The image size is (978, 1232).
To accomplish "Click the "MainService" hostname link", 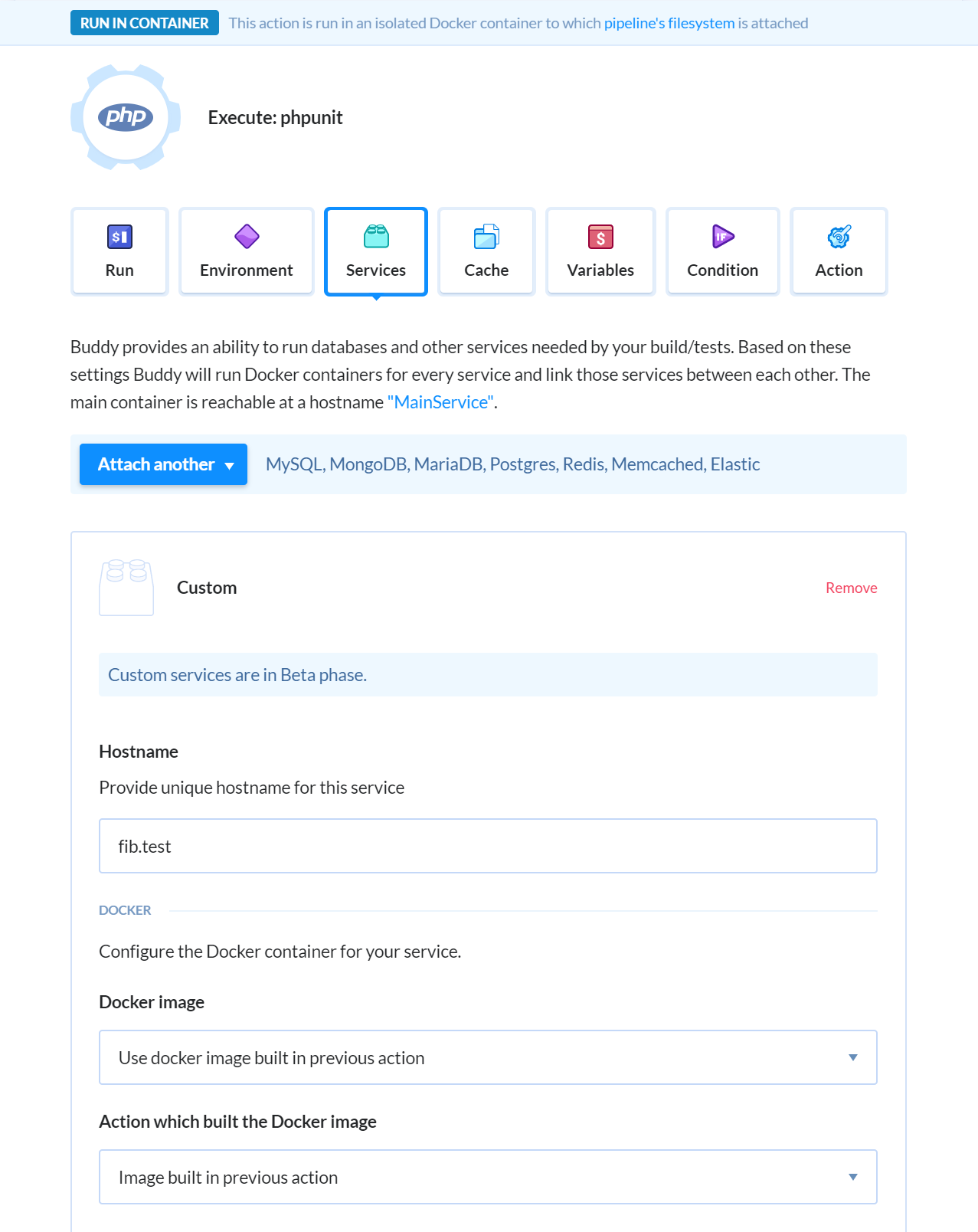I will tap(440, 402).
